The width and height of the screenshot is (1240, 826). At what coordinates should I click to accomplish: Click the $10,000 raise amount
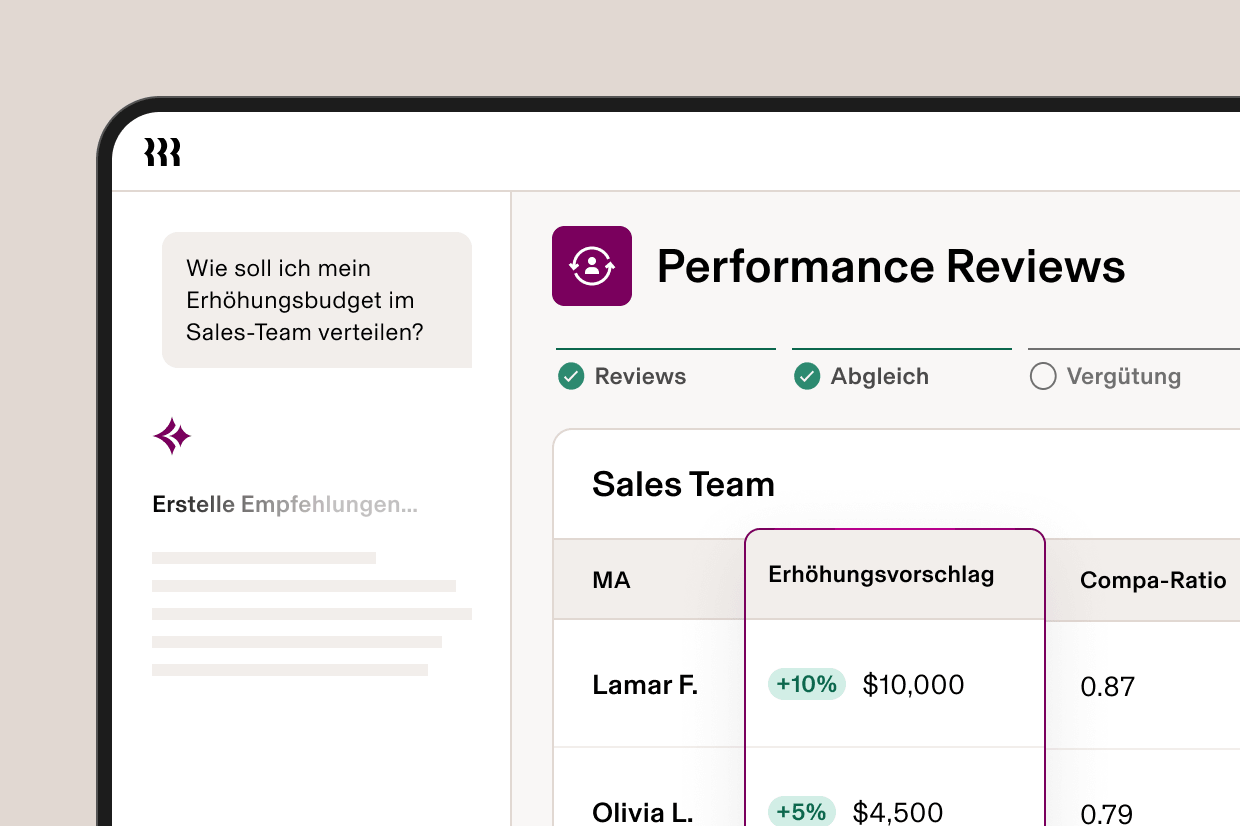(x=914, y=685)
